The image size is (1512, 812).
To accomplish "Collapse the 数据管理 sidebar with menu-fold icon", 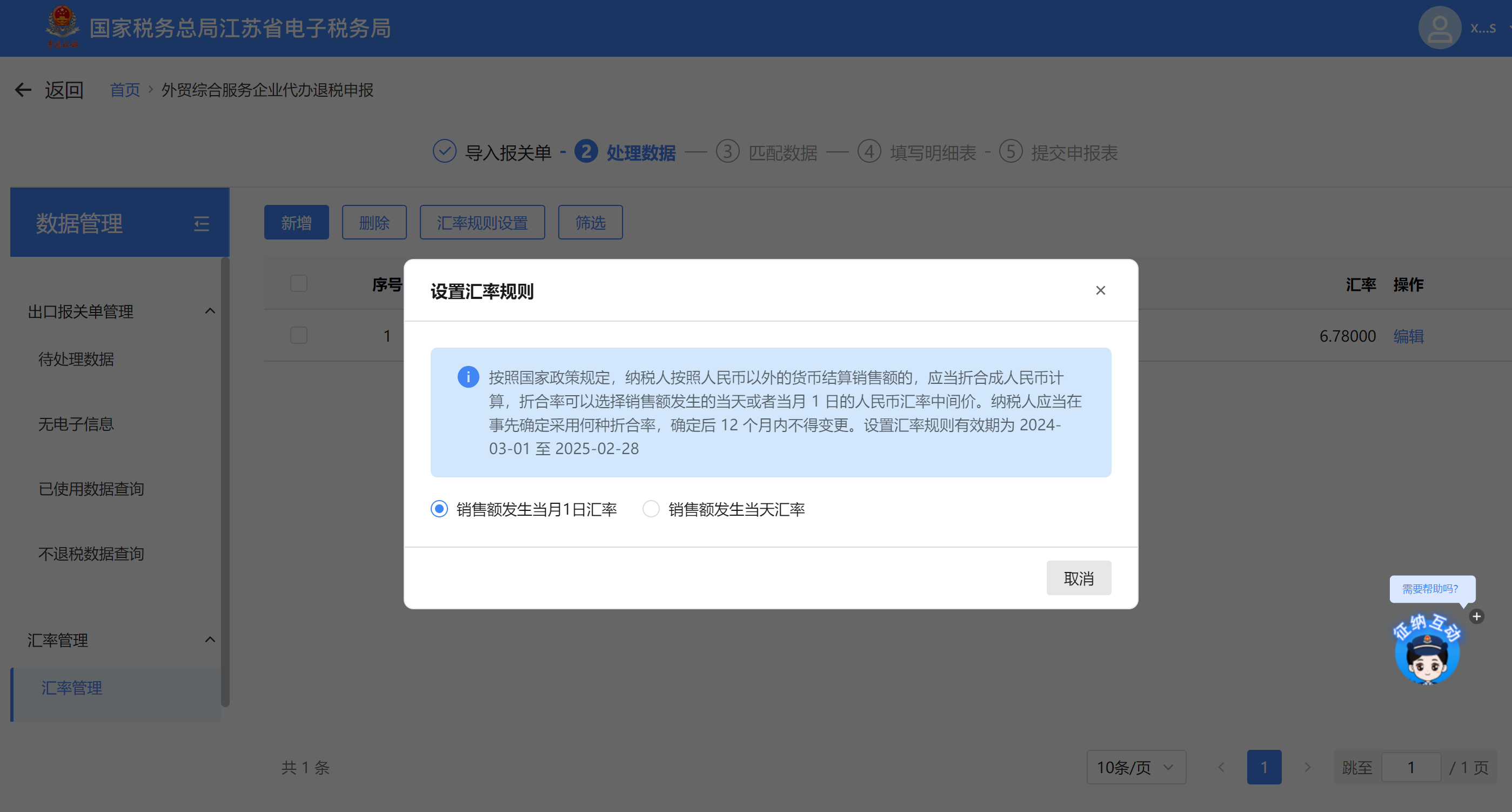I will point(202,224).
